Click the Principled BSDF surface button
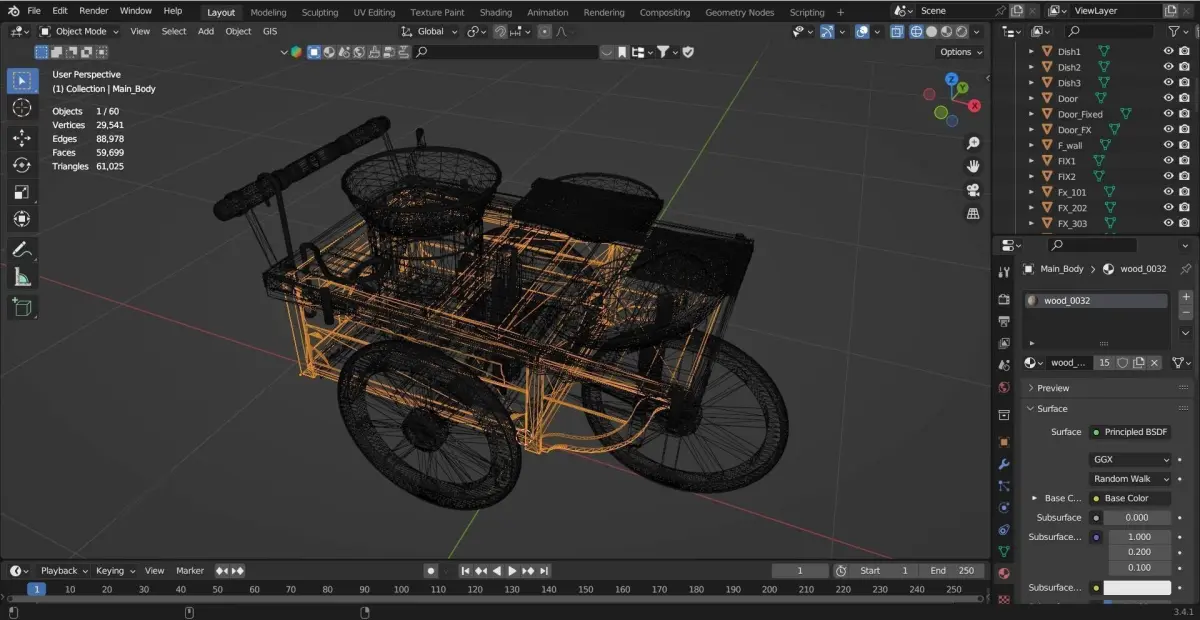This screenshot has height=620, width=1200. tap(1130, 432)
